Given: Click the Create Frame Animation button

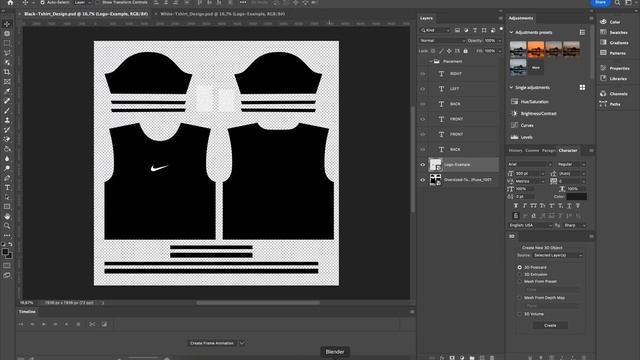Looking at the screenshot, I should (212, 343).
